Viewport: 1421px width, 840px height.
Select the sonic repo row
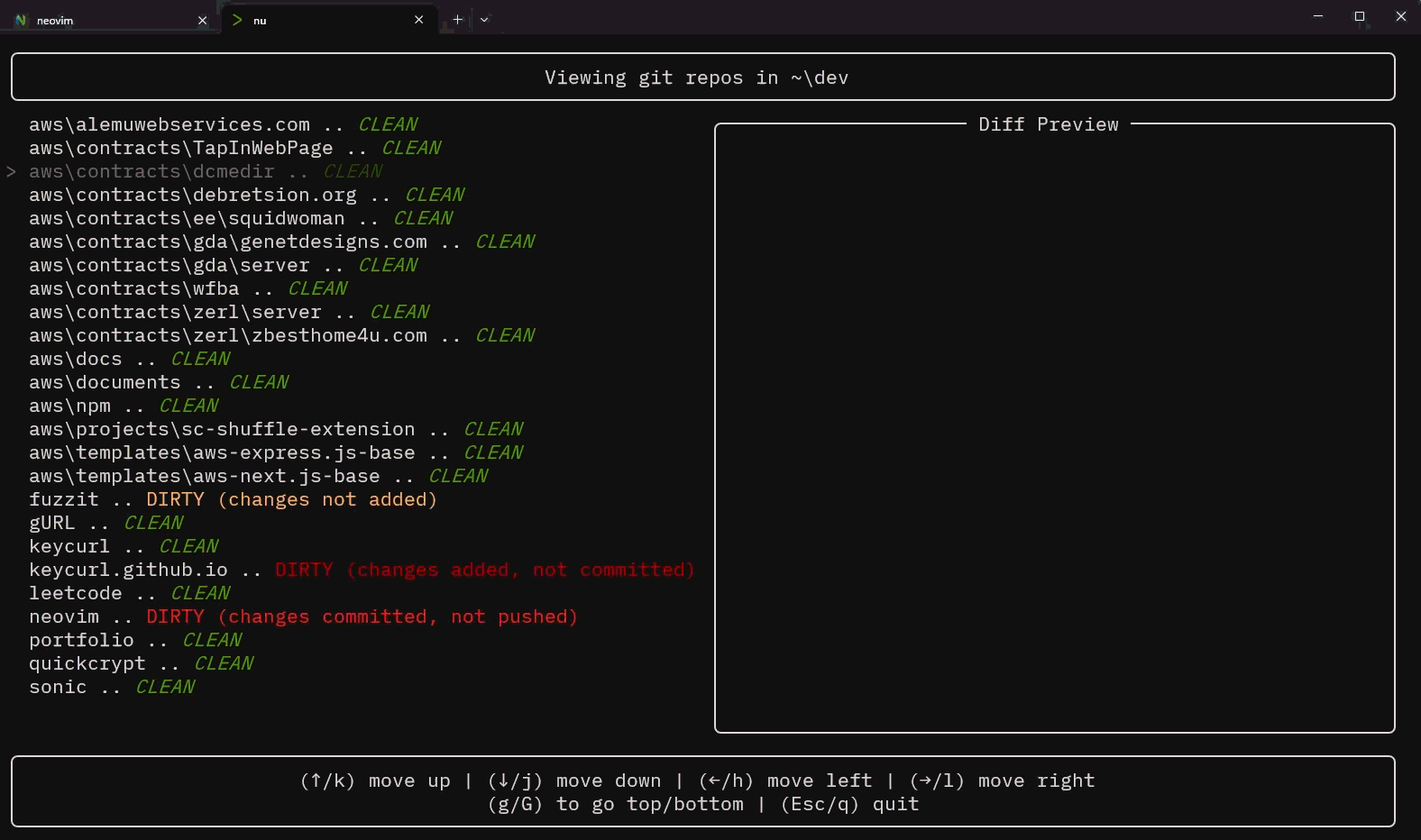(112, 687)
